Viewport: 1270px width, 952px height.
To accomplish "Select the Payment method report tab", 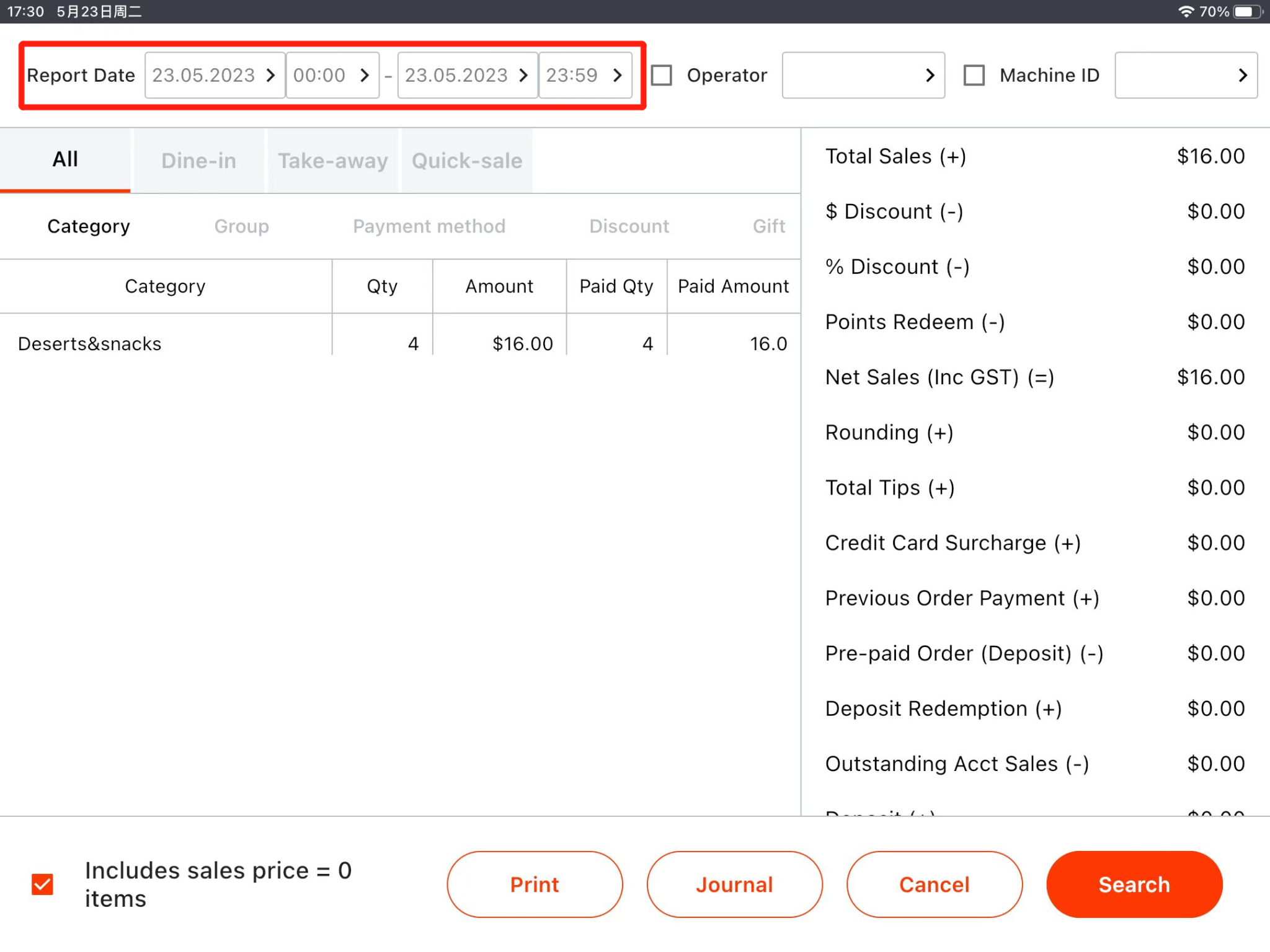I will pos(429,226).
